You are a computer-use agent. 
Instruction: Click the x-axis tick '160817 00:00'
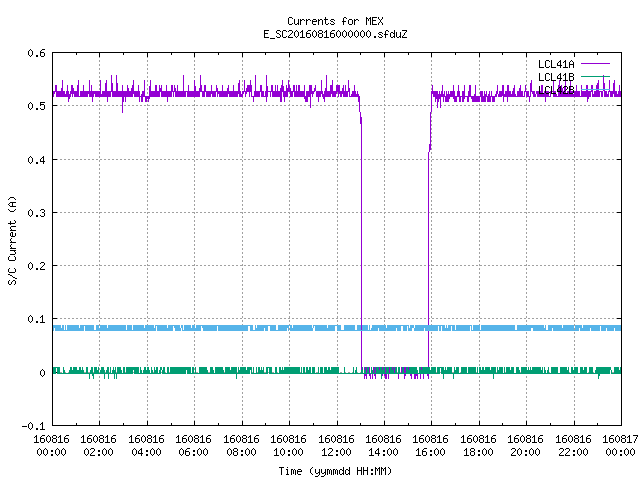[x=620, y=446]
